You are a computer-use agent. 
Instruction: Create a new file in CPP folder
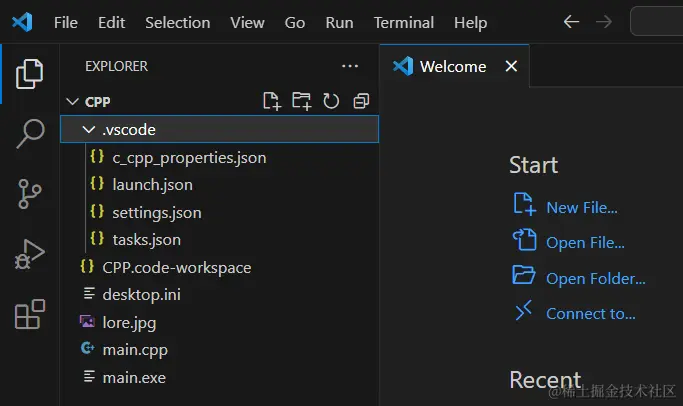[x=272, y=102]
